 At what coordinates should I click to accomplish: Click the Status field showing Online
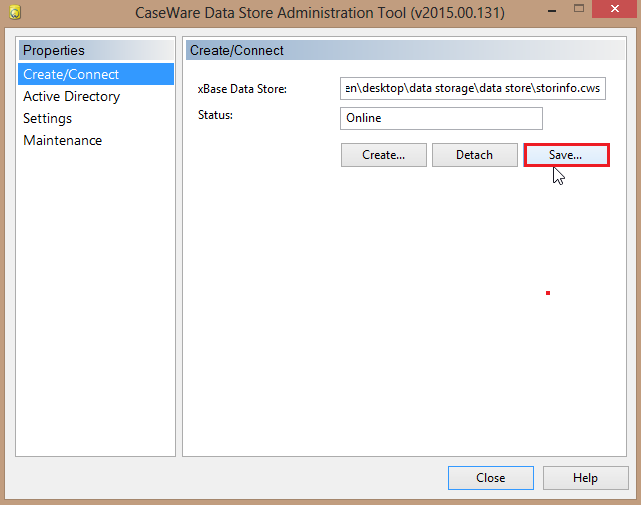pyautogui.click(x=441, y=118)
